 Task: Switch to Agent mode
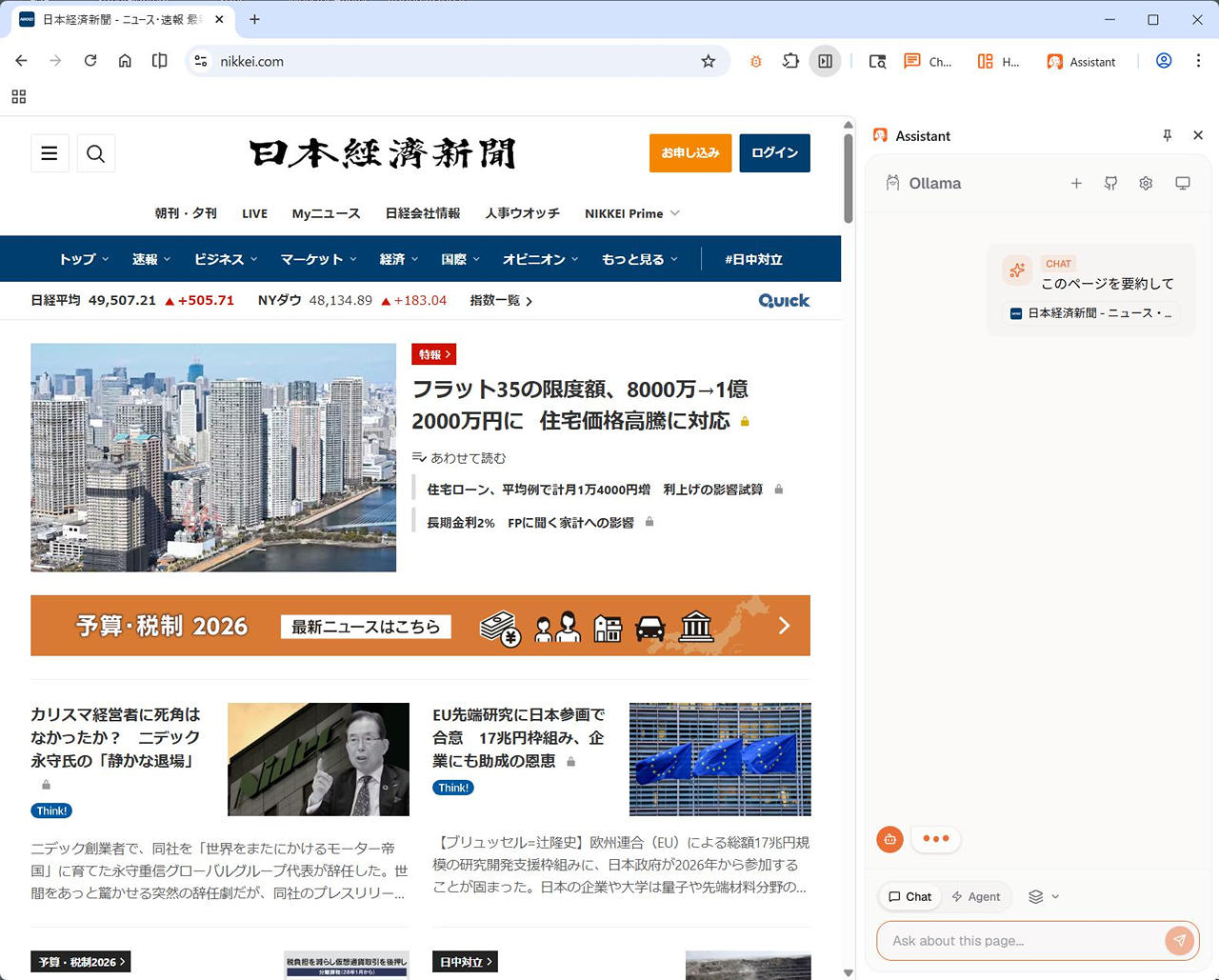975,897
